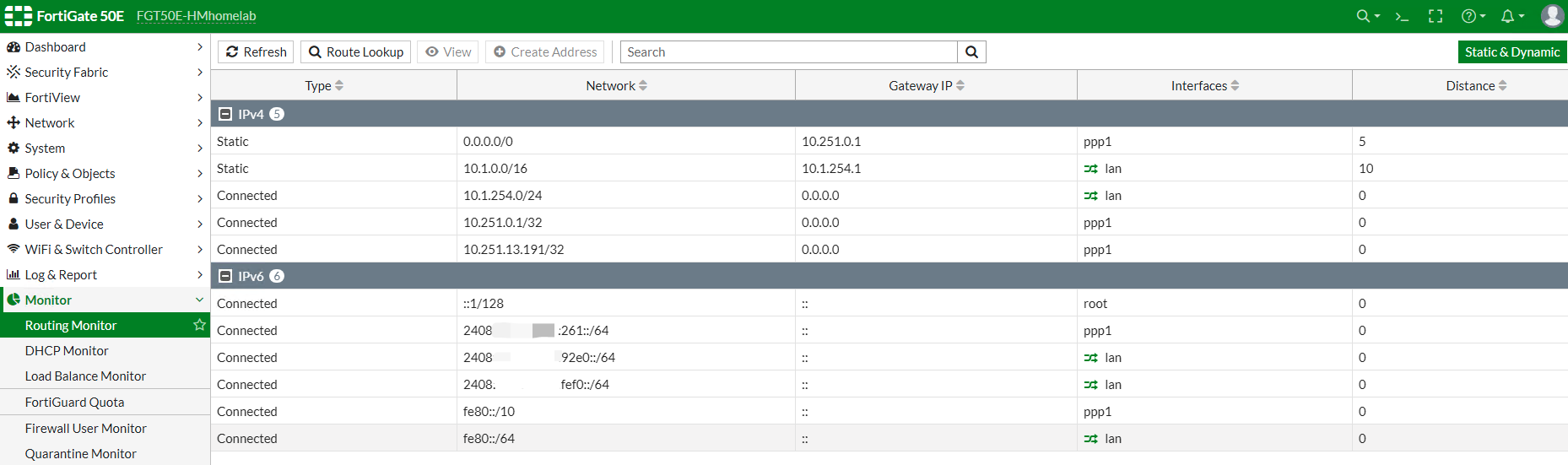This screenshot has height=465, width=1568.
Task: Click the Security Fabric icon
Action: (x=14, y=73)
